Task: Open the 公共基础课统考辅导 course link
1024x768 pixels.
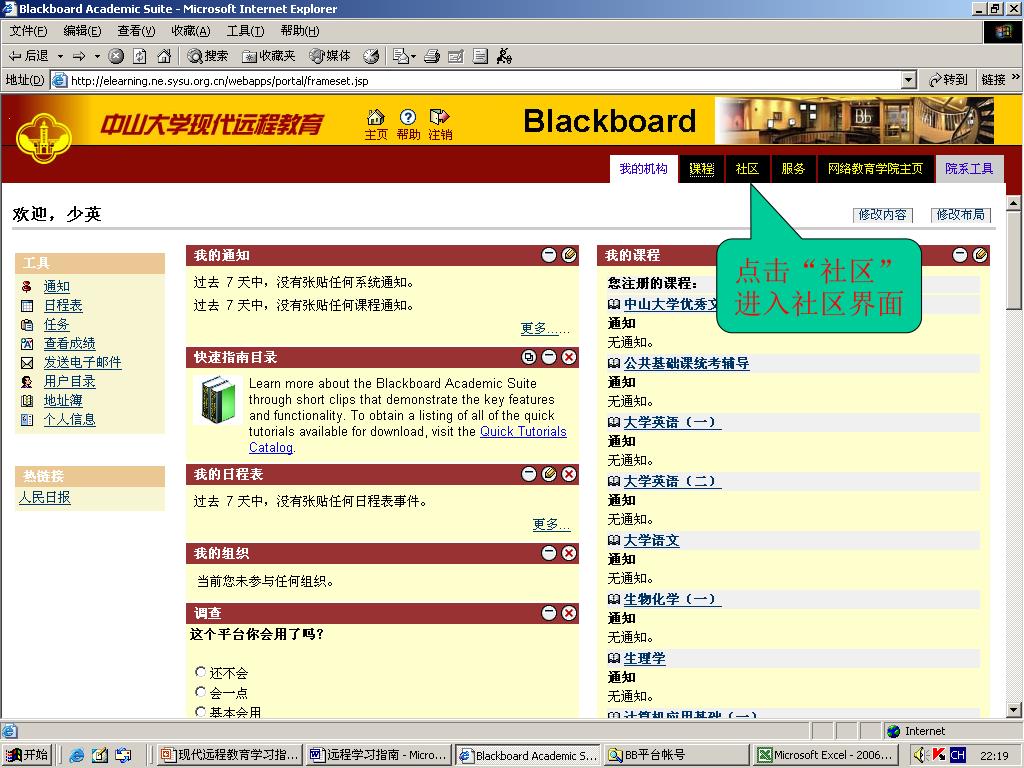Action: [x=686, y=363]
